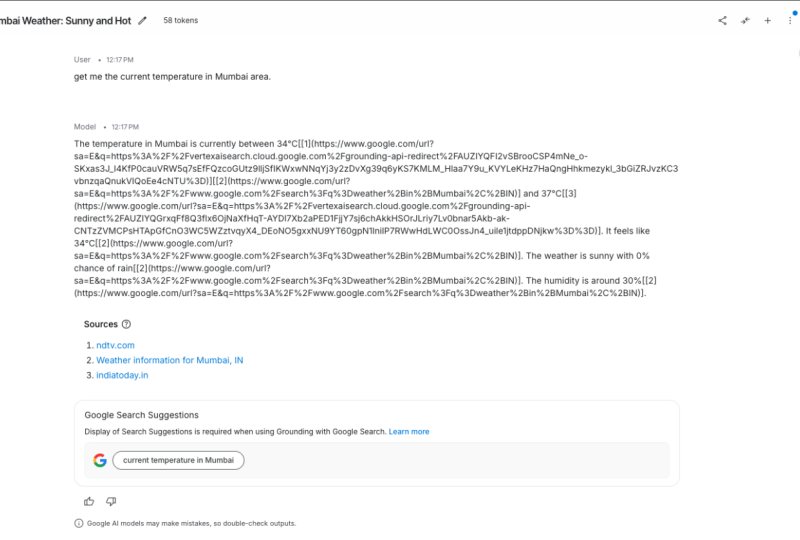Click the Learn more link
Screen dimensions: 800x540
point(409,432)
